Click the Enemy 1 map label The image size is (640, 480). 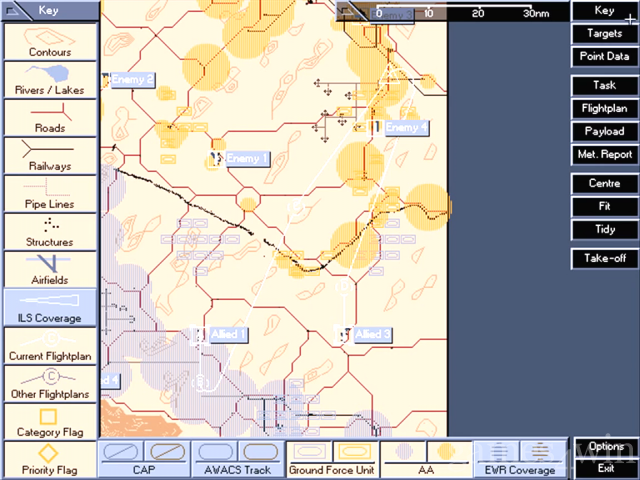coord(247,158)
